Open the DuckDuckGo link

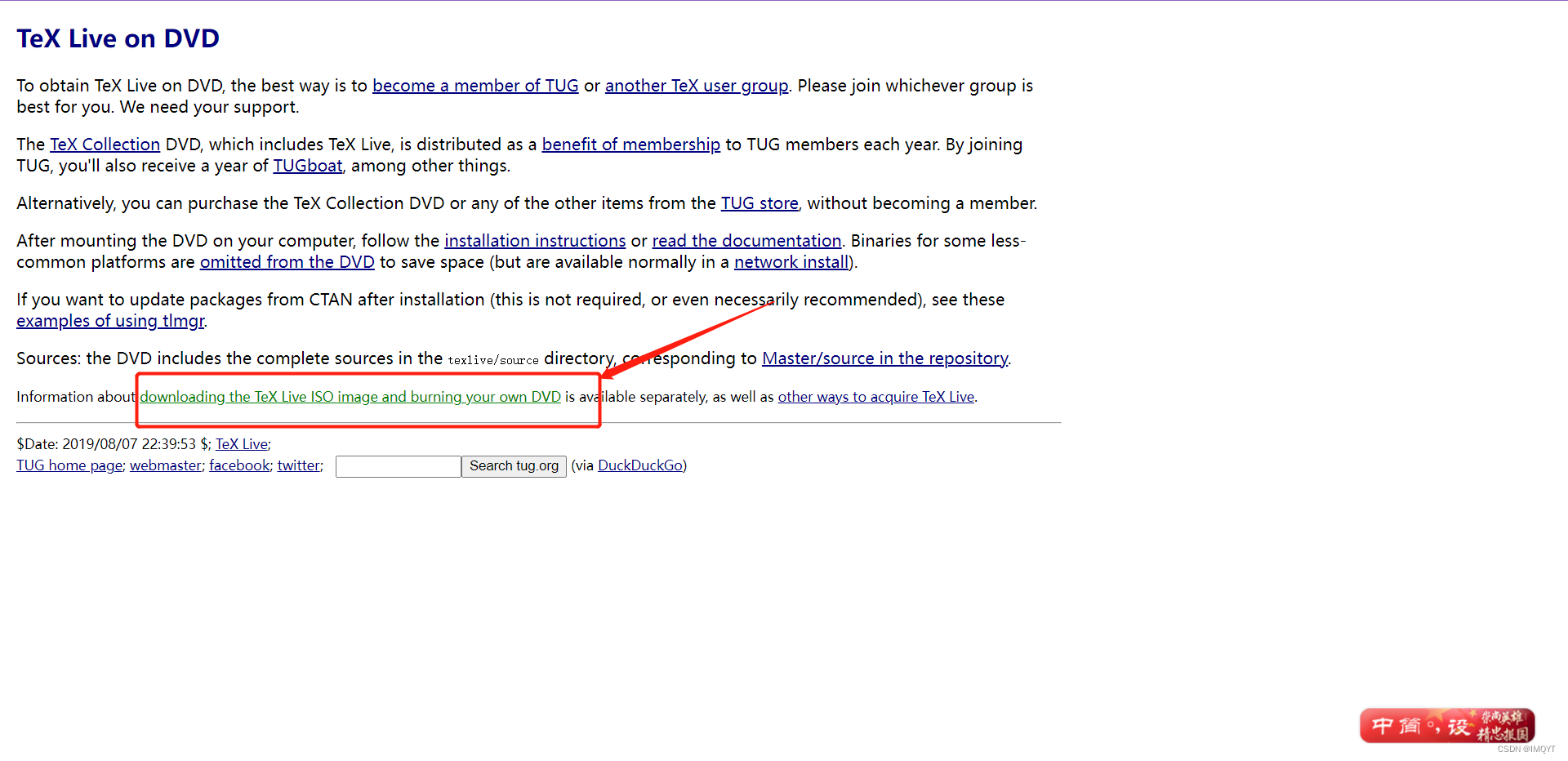[x=640, y=465]
